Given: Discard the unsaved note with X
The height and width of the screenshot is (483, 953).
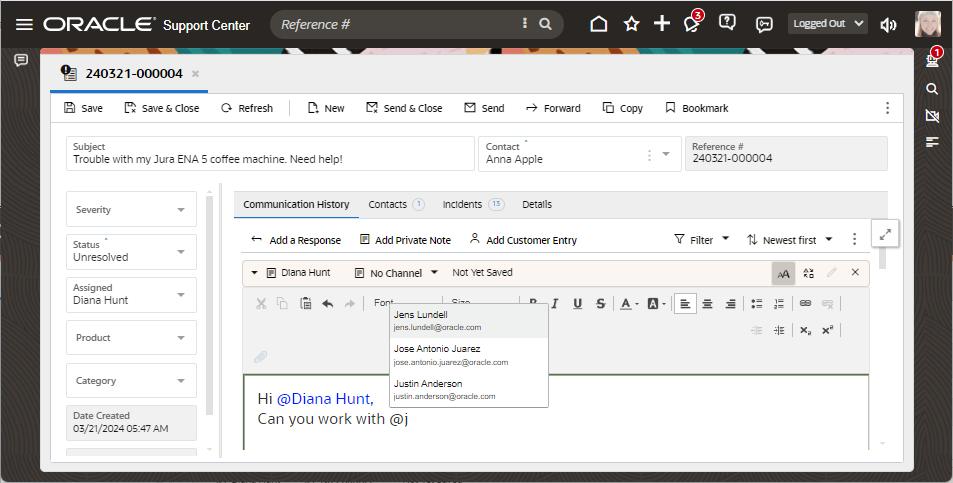Looking at the screenshot, I should (855, 272).
